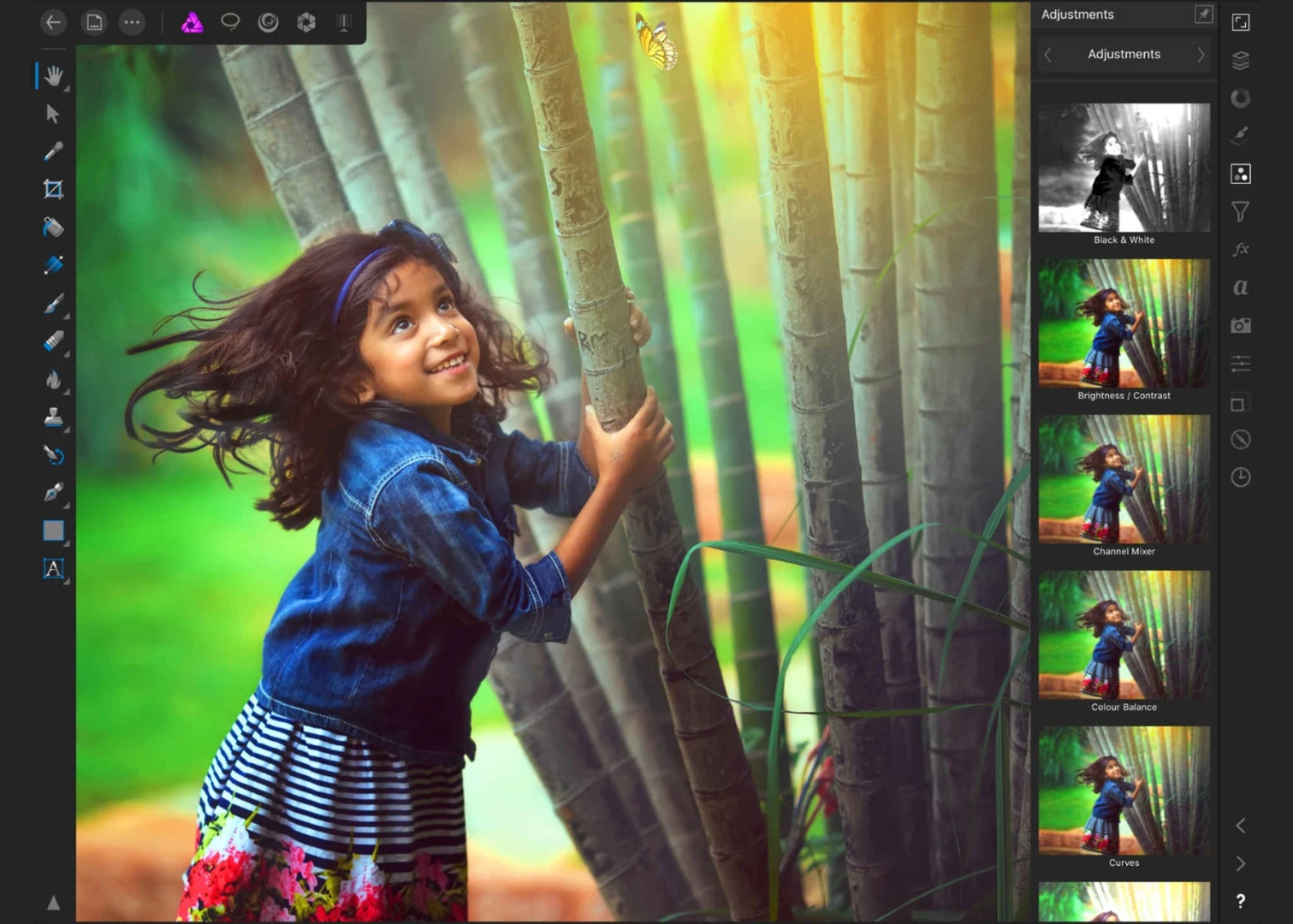Select the Artistic Text tool
This screenshot has height=924, width=1293.
53,569
